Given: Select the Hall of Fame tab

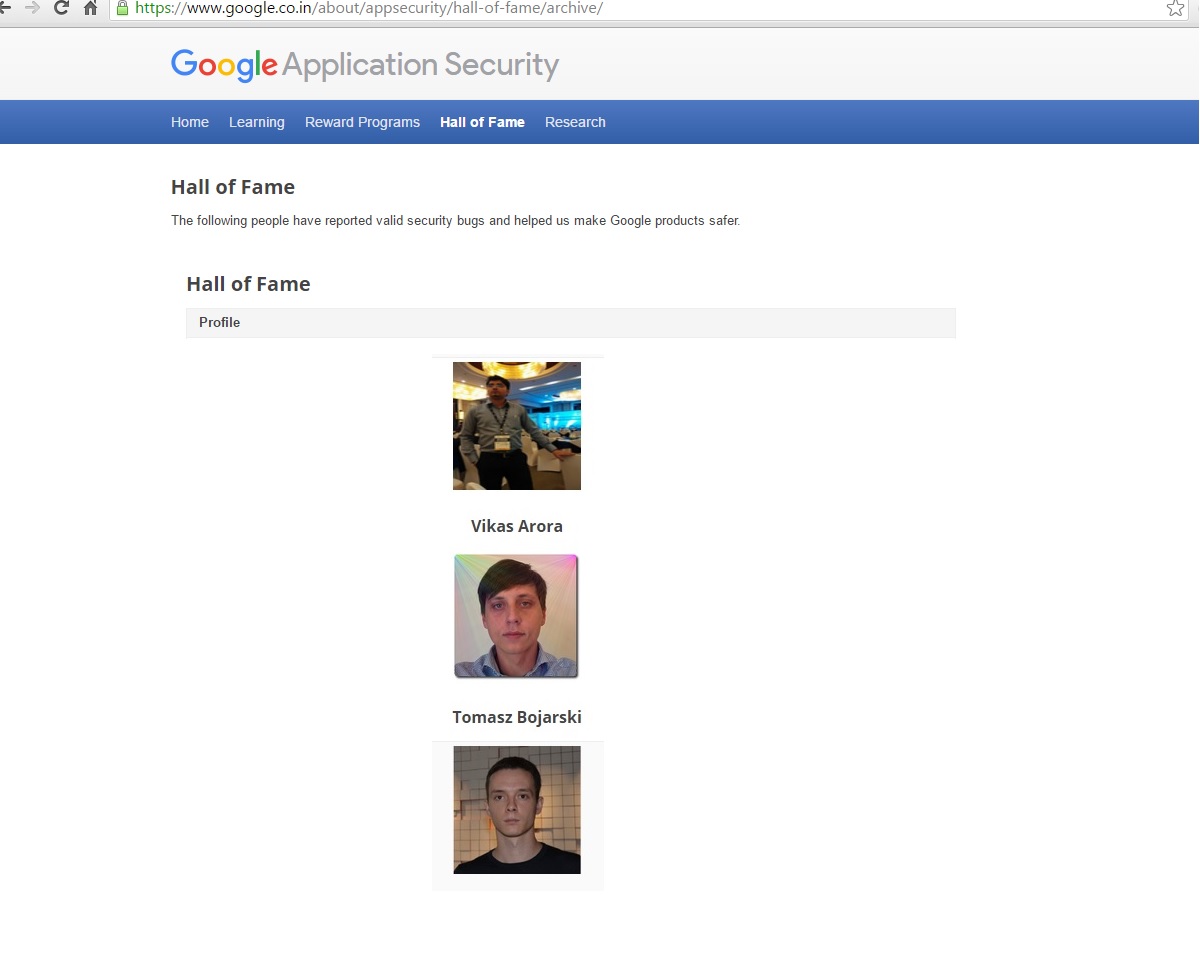Looking at the screenshot, I should 482,122.
